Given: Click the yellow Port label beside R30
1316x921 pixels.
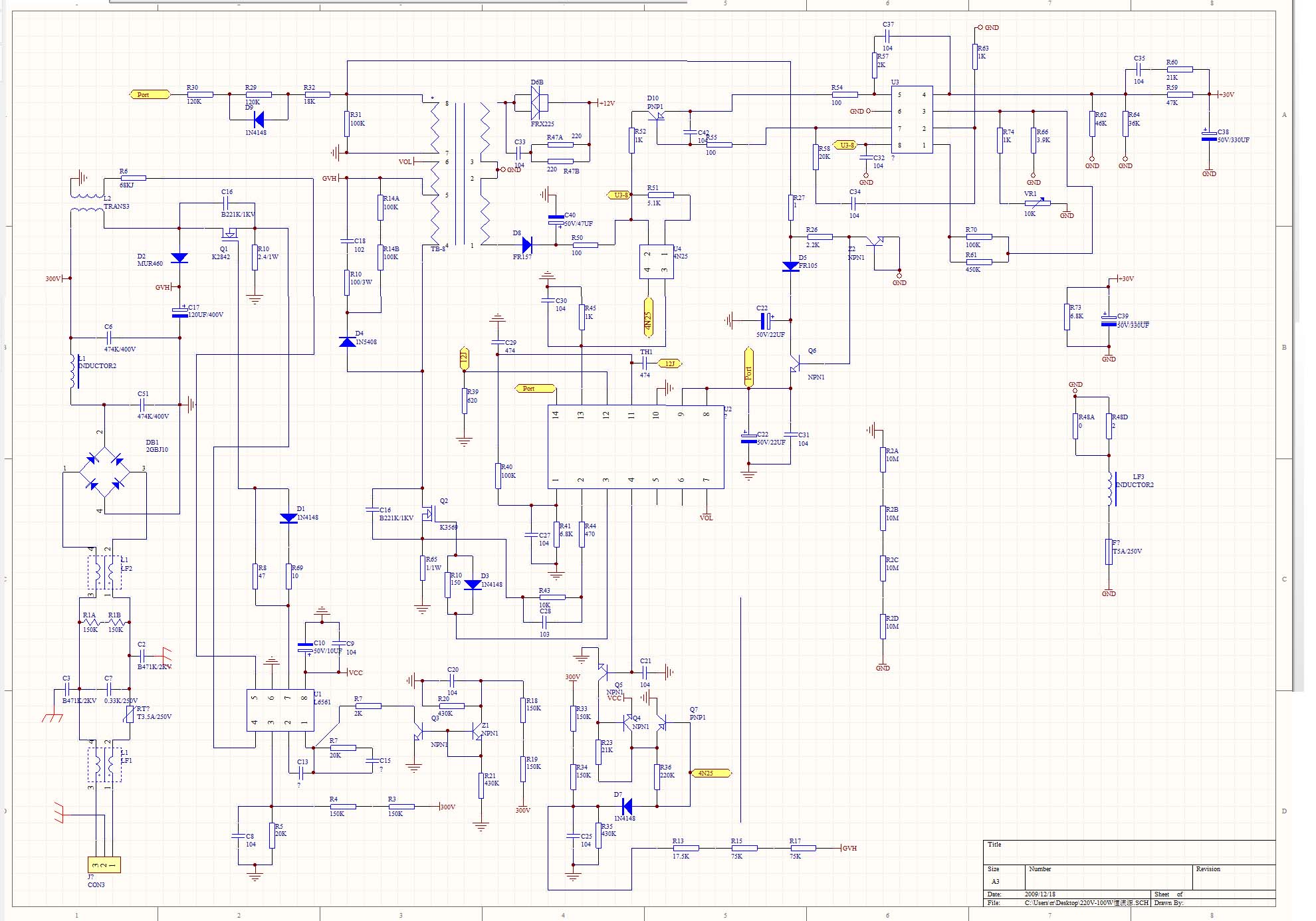Looking at the screenshot, I should [150, 95].
